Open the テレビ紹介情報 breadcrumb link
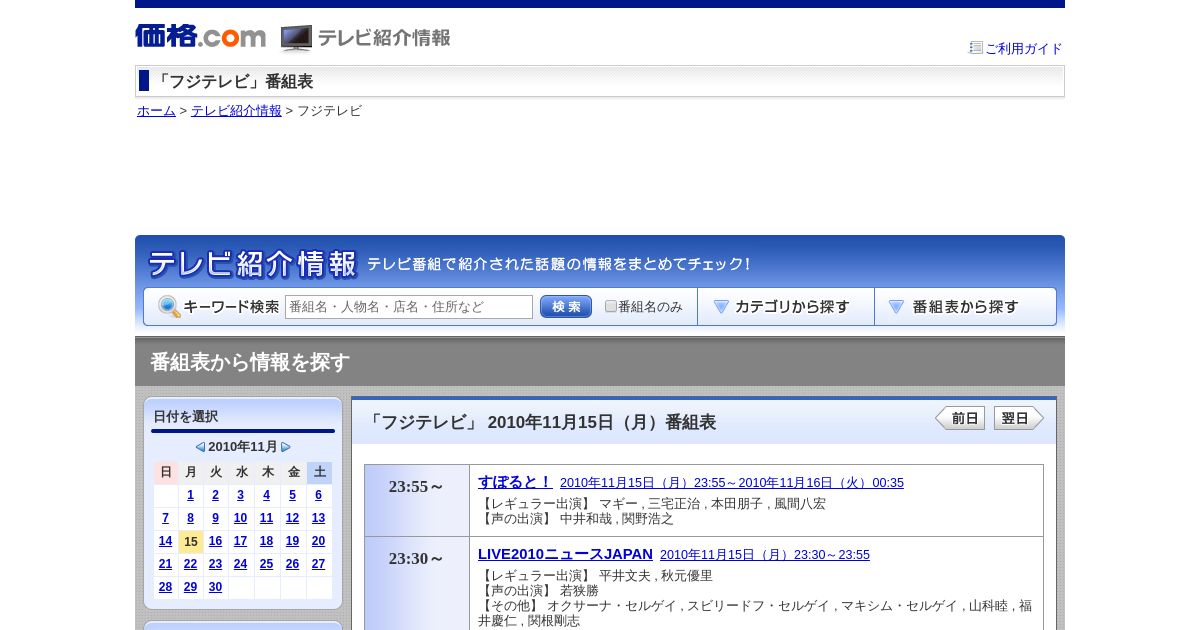This screenshot has height=630, width=1200. 236,111
